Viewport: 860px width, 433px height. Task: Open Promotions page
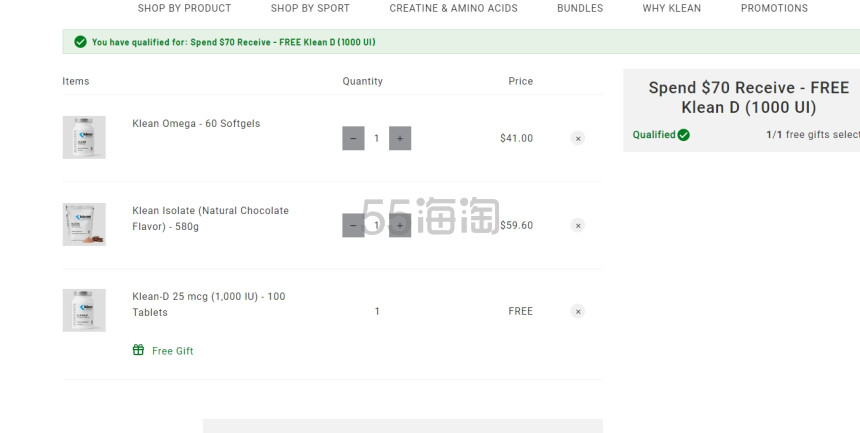[x=774, y=8]
